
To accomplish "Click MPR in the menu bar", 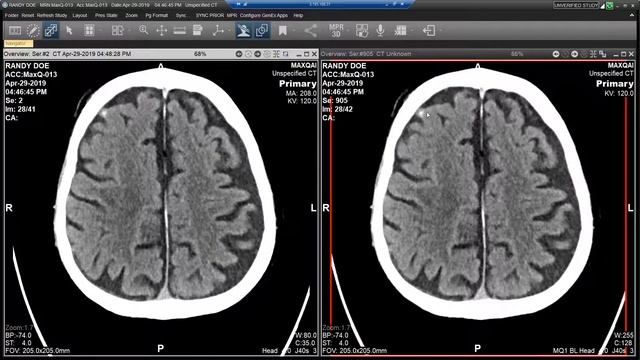I will (231, 16).
